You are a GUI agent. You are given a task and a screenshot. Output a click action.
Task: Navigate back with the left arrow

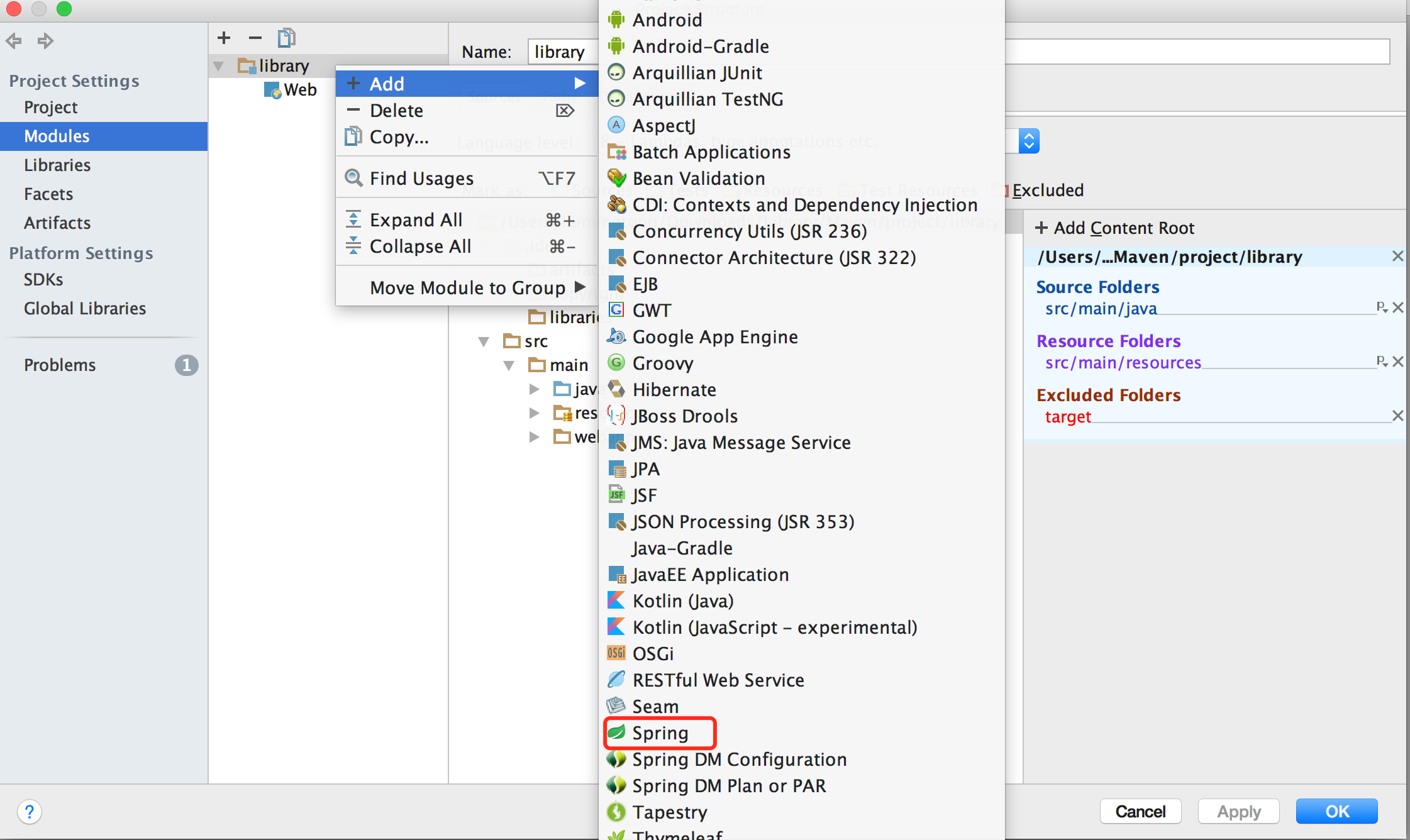[14, 41]
